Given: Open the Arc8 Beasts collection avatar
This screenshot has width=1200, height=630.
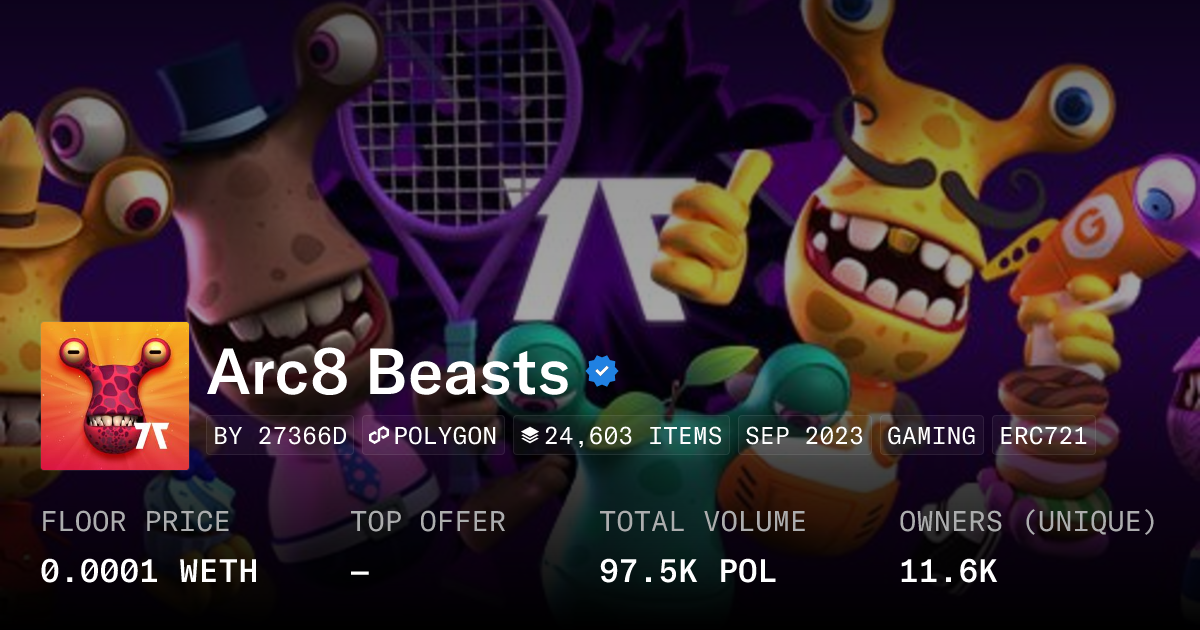Looking at the screenshot, I should [115, 396].
